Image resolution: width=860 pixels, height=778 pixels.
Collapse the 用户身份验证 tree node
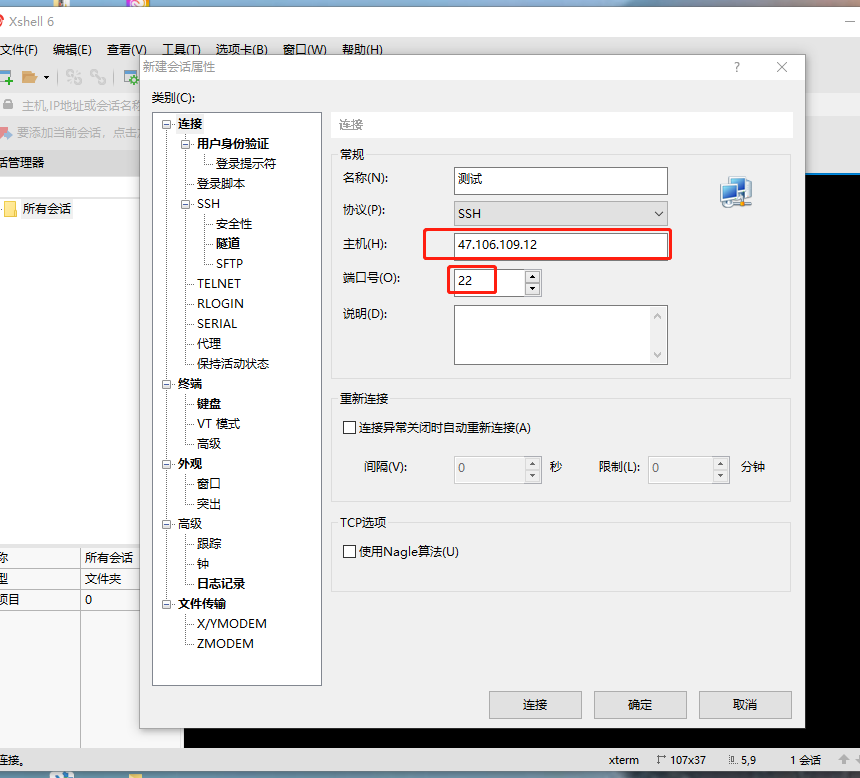point(185,144)
